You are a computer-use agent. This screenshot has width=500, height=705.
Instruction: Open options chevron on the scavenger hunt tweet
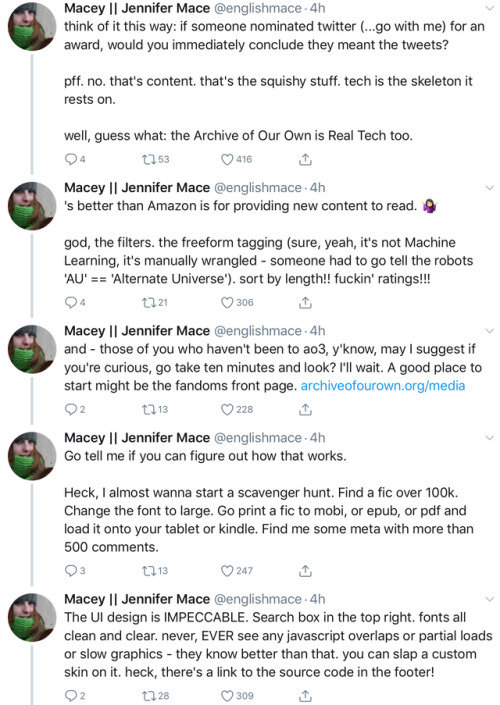pyautogui.click(x=490, y=438)
